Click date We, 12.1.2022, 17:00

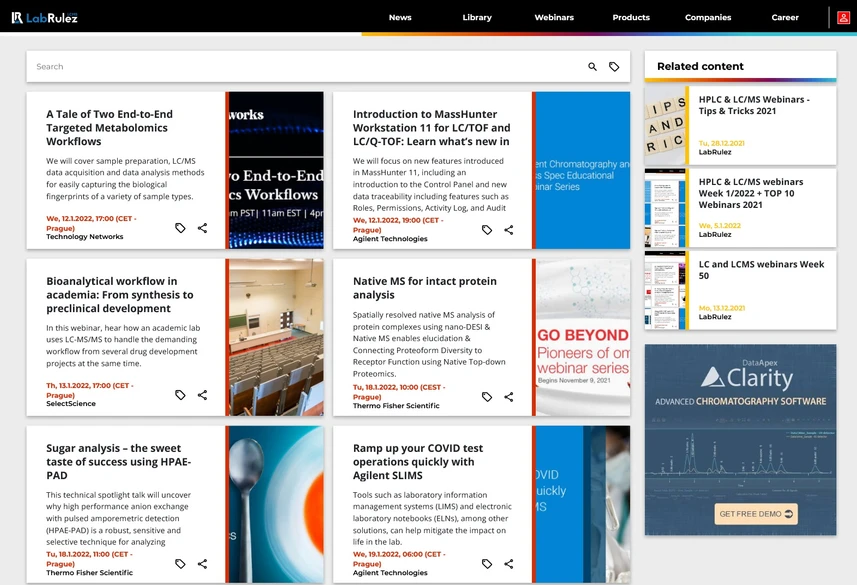91,223
